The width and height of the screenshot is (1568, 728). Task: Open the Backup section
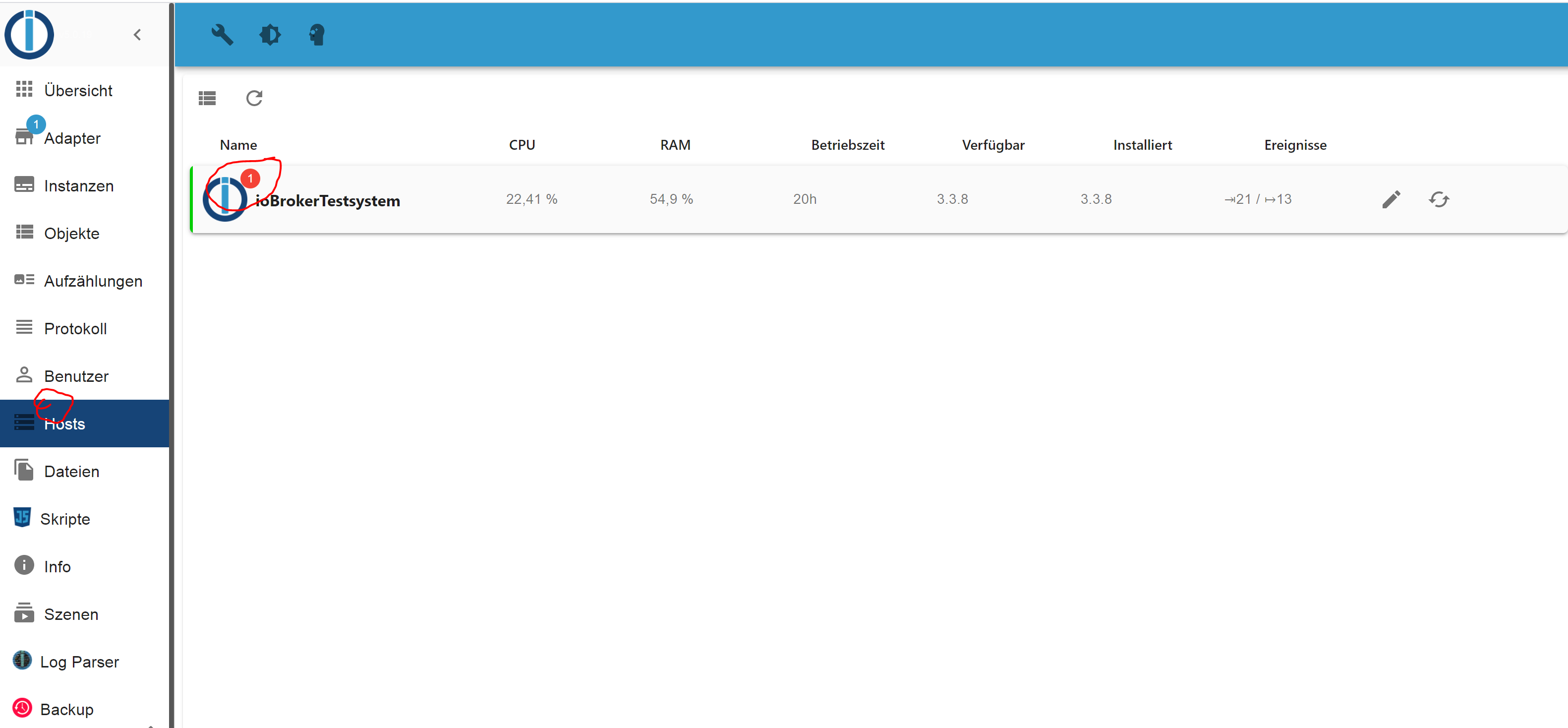coord(67,709)
